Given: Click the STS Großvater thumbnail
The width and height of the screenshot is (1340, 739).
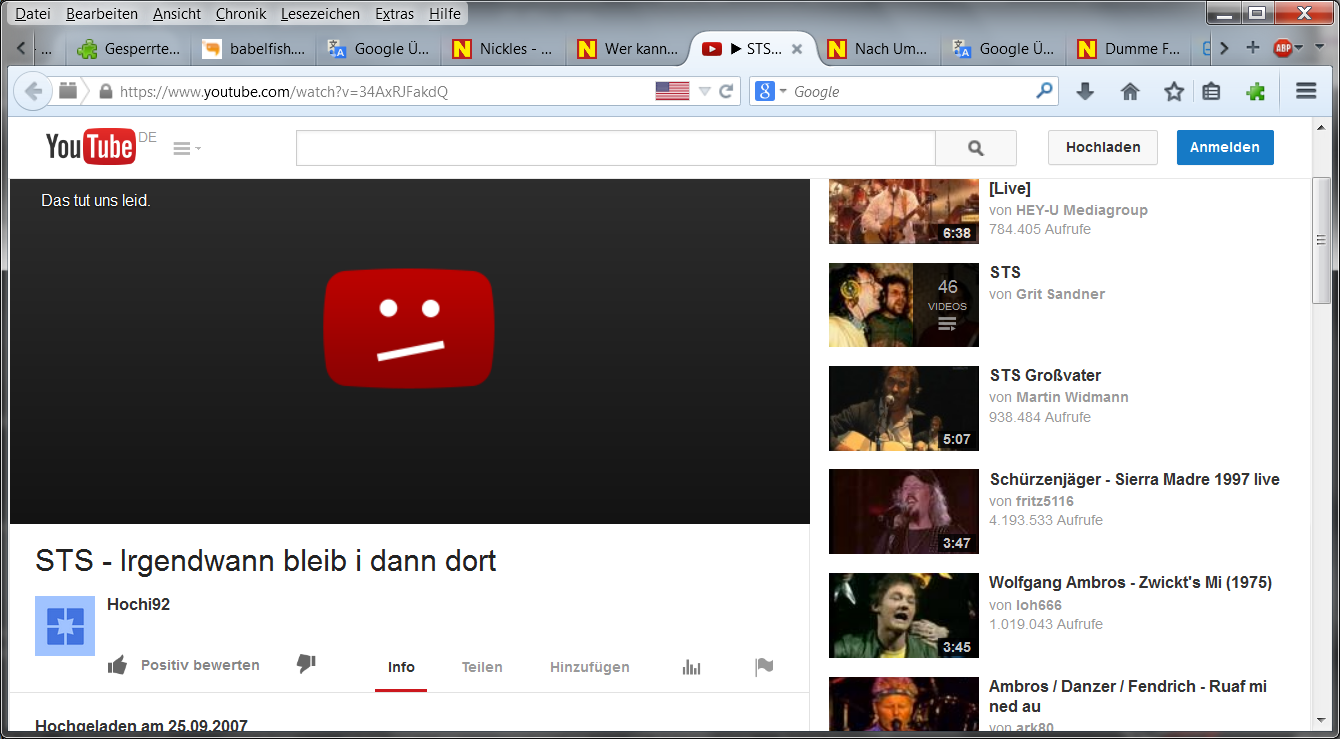Looking at the screenshot, I should point(904,408).
